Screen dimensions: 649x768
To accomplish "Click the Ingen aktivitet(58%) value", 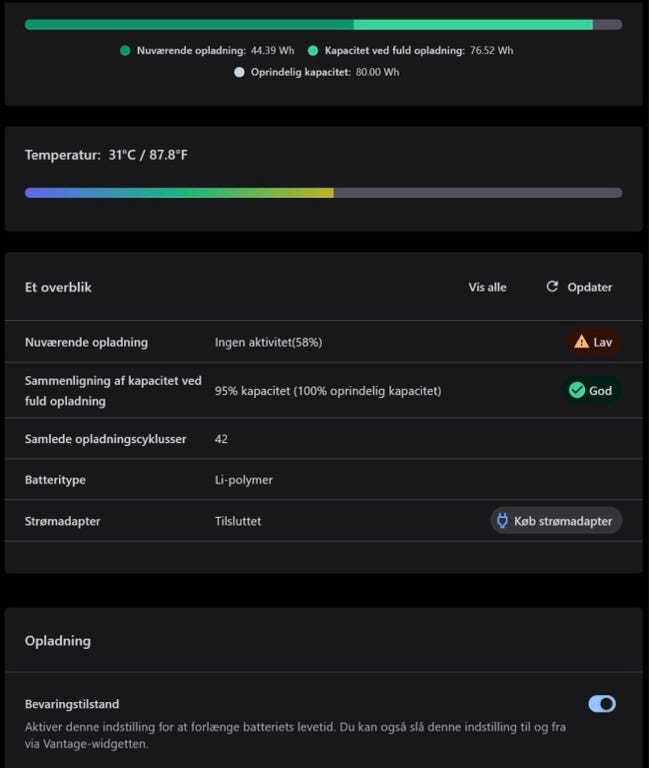I will [268, 342].
